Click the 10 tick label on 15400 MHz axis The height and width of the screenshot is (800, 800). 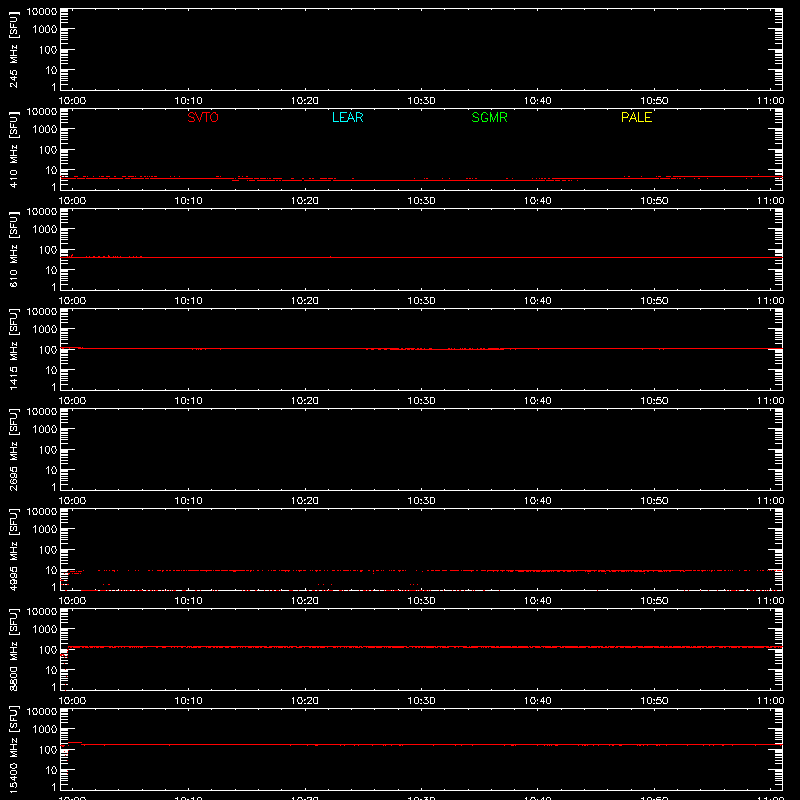click(51, 770)
